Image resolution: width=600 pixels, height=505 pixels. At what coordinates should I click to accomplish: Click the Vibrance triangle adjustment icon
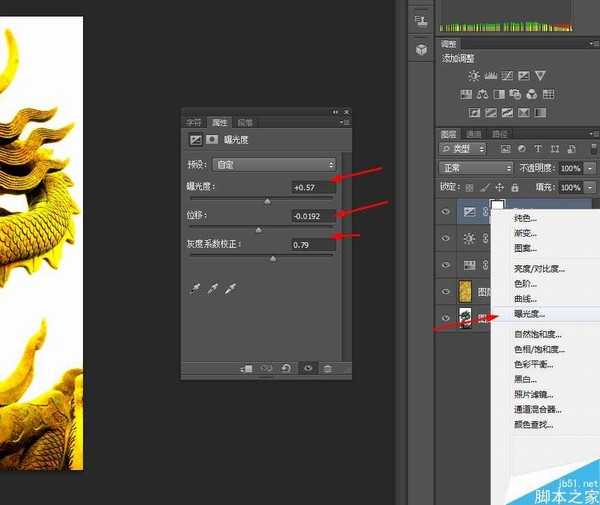540,76
